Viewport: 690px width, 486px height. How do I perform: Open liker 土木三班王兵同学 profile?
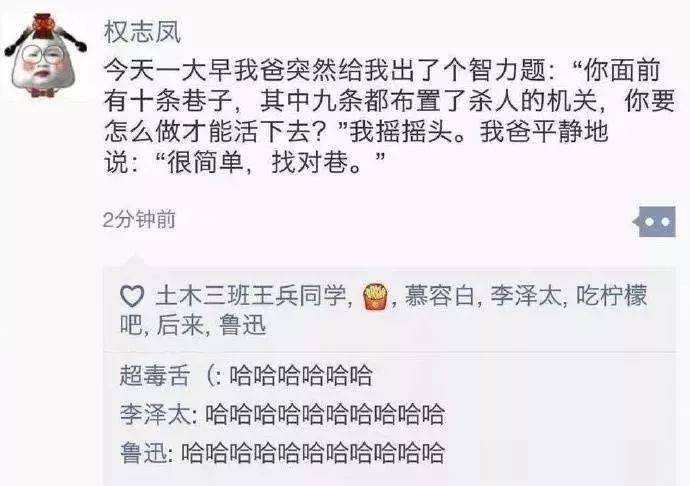251,295
